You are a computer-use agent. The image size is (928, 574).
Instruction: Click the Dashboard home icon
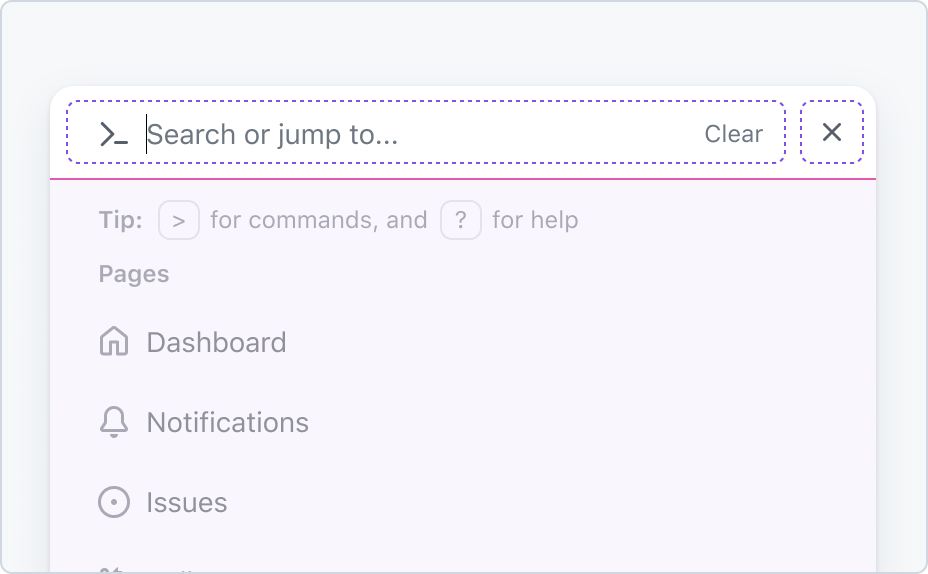coord(114,341)
